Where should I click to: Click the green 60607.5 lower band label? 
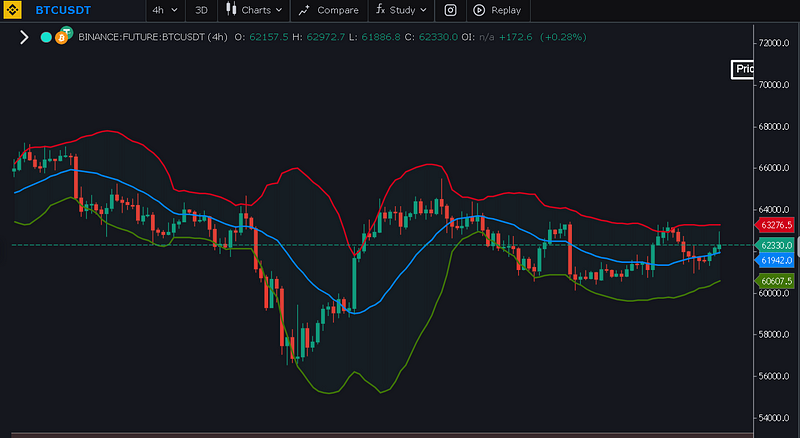pyautogui.click(x=775, y=281)
